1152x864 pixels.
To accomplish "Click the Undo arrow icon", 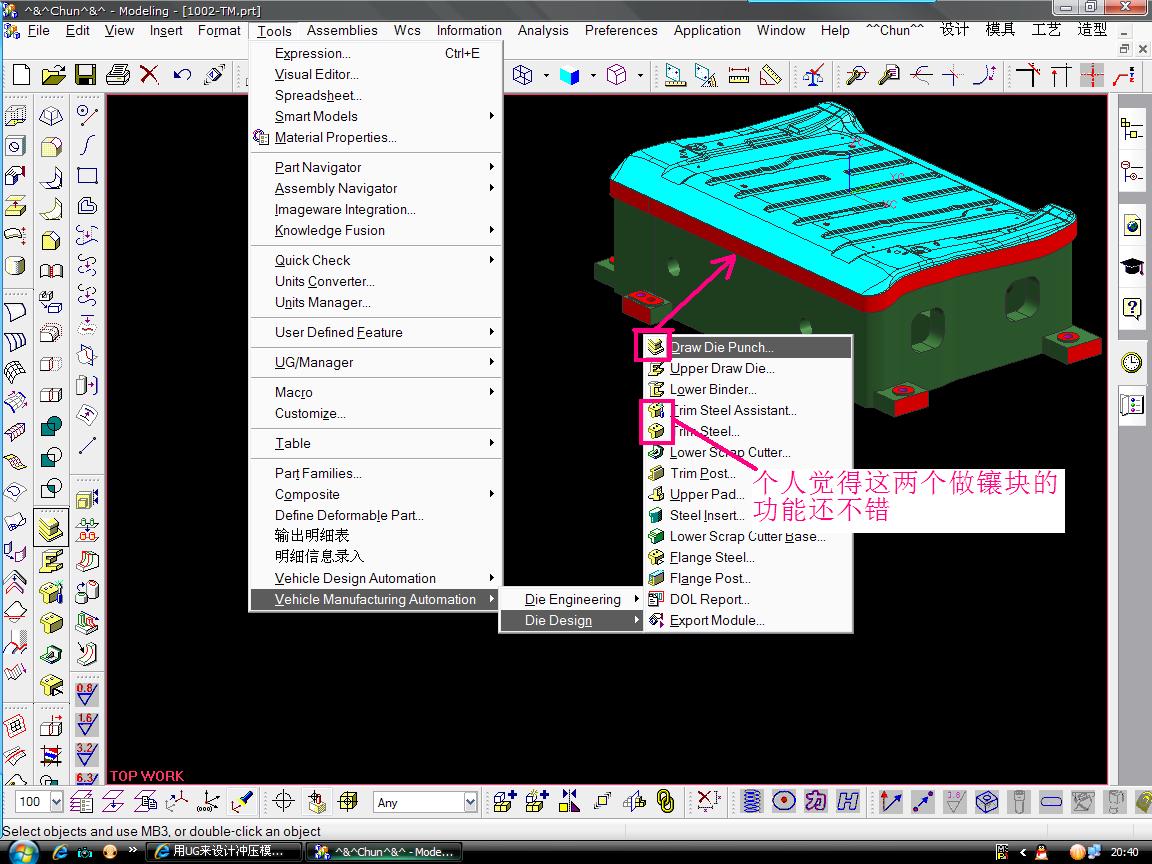I will [x=182, y=74].
